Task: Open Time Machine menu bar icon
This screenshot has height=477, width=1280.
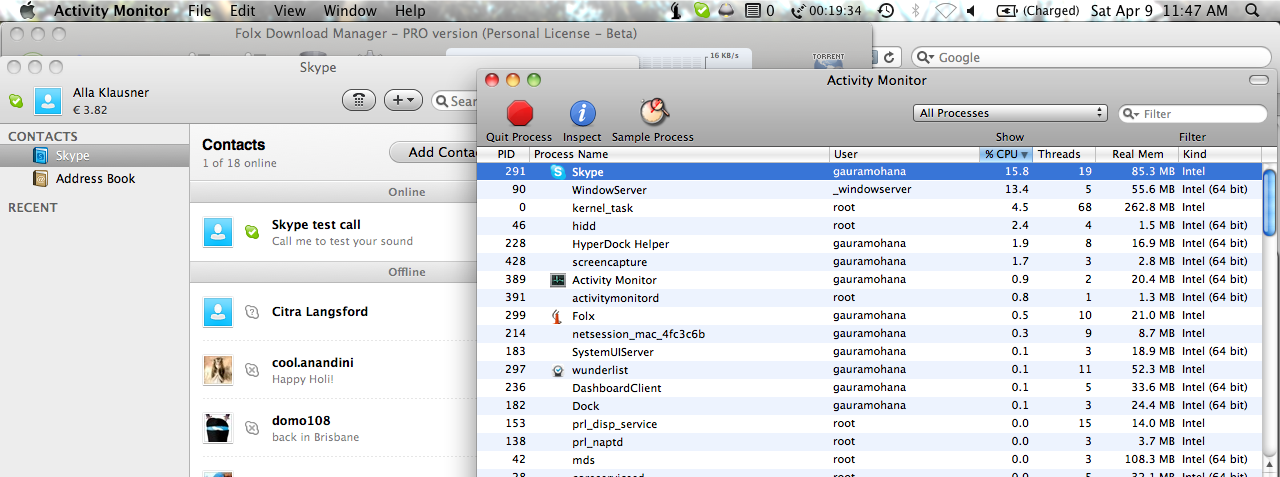Action: pos(887,11)
